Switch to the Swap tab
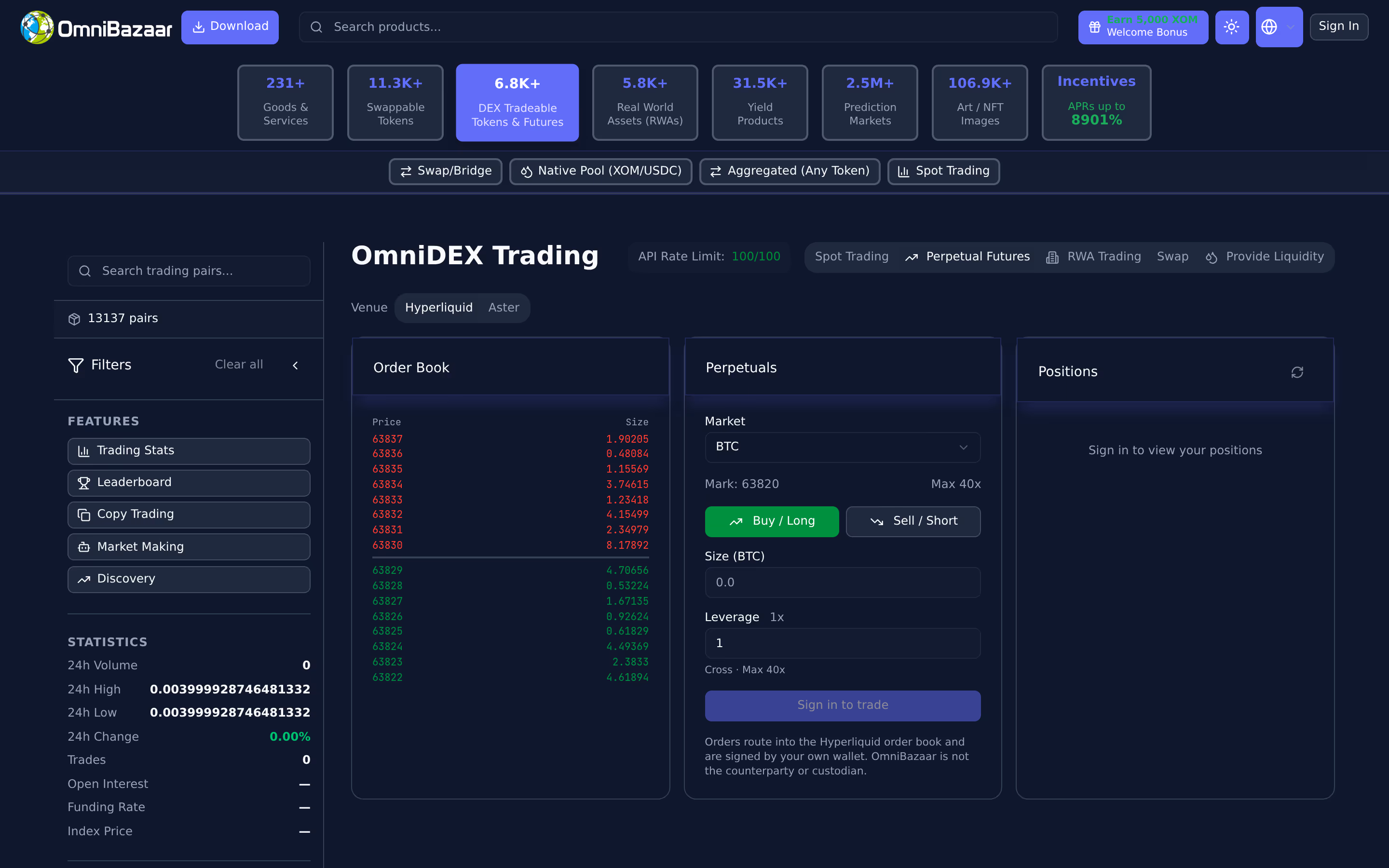 (x=1172, y=257)
